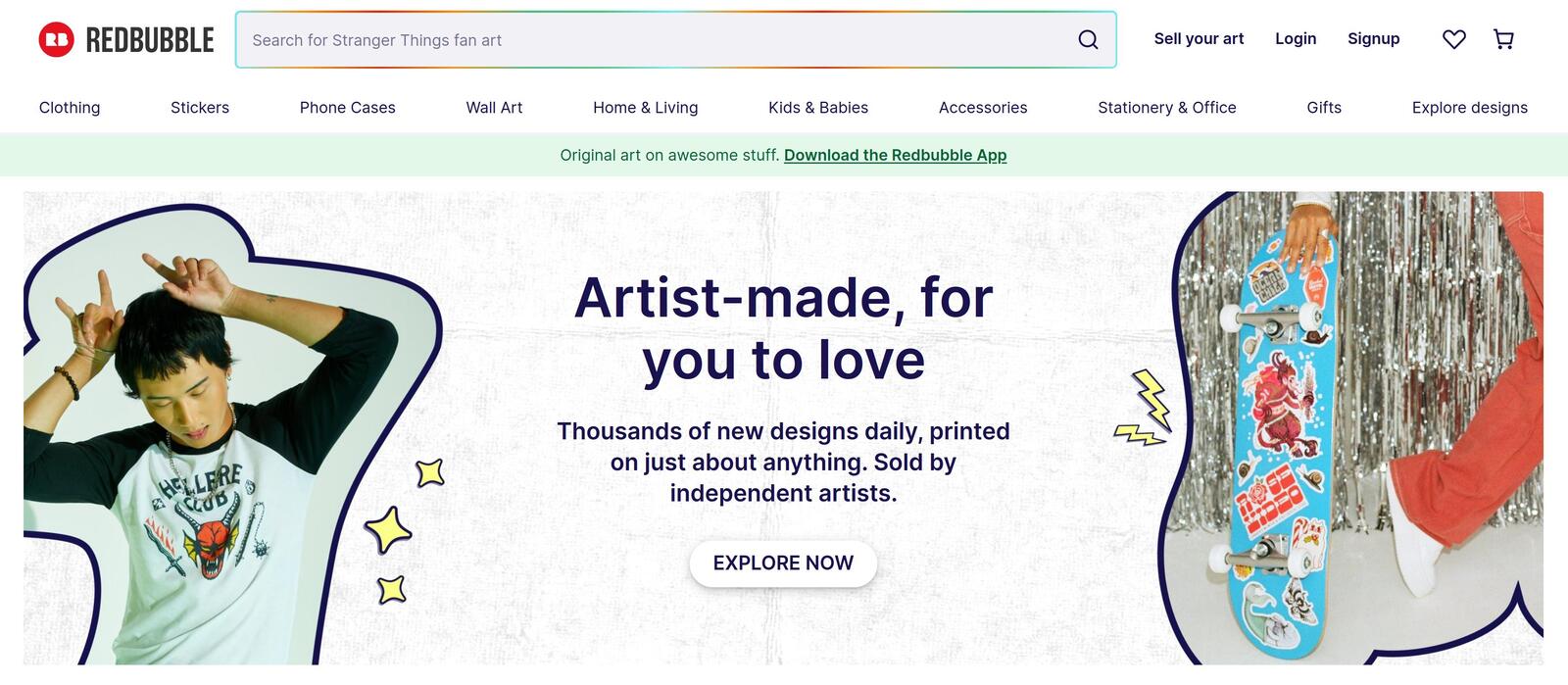Viewport: 1568px width, 685px height.
Task: Open the Clothing category menu
Action: (70, 108)
